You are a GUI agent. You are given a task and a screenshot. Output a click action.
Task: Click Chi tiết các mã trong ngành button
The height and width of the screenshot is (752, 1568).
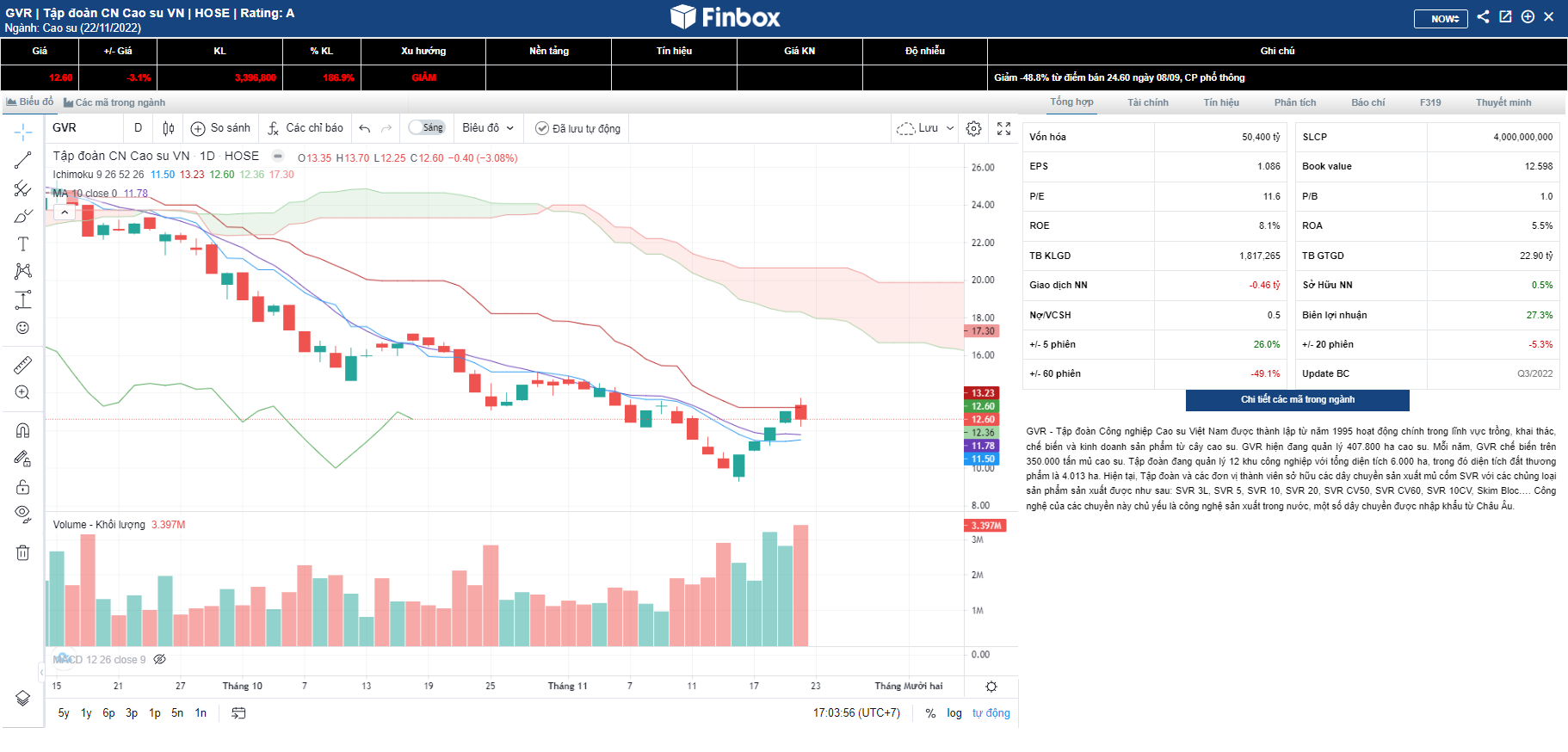(x=1298, y=400)
